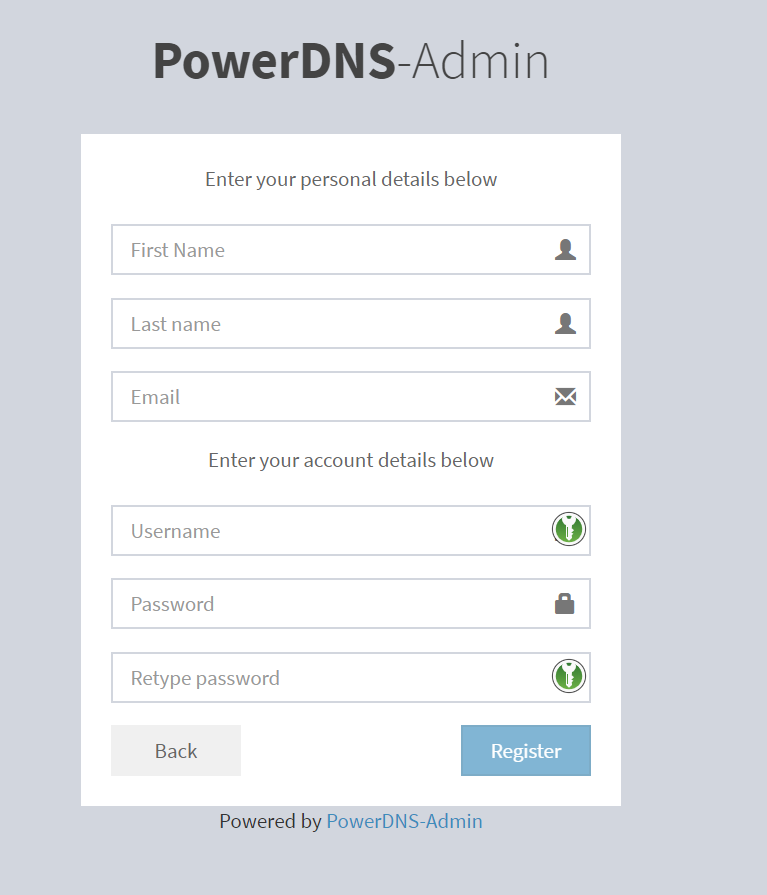Focus the Username input field

tap(350, 530)
